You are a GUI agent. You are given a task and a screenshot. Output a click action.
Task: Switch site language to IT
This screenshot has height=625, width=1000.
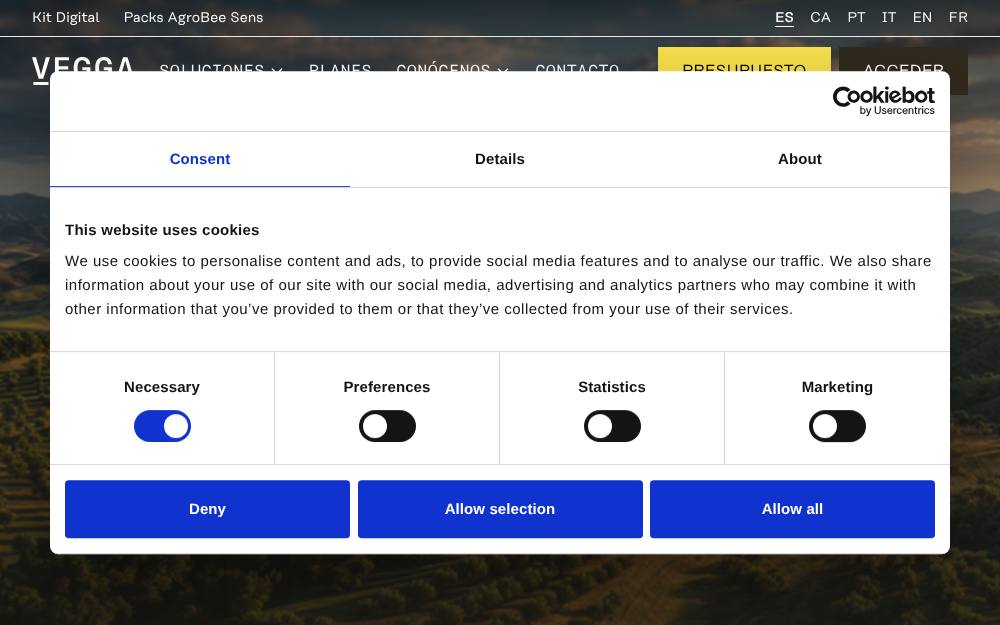tap(888, 17)
